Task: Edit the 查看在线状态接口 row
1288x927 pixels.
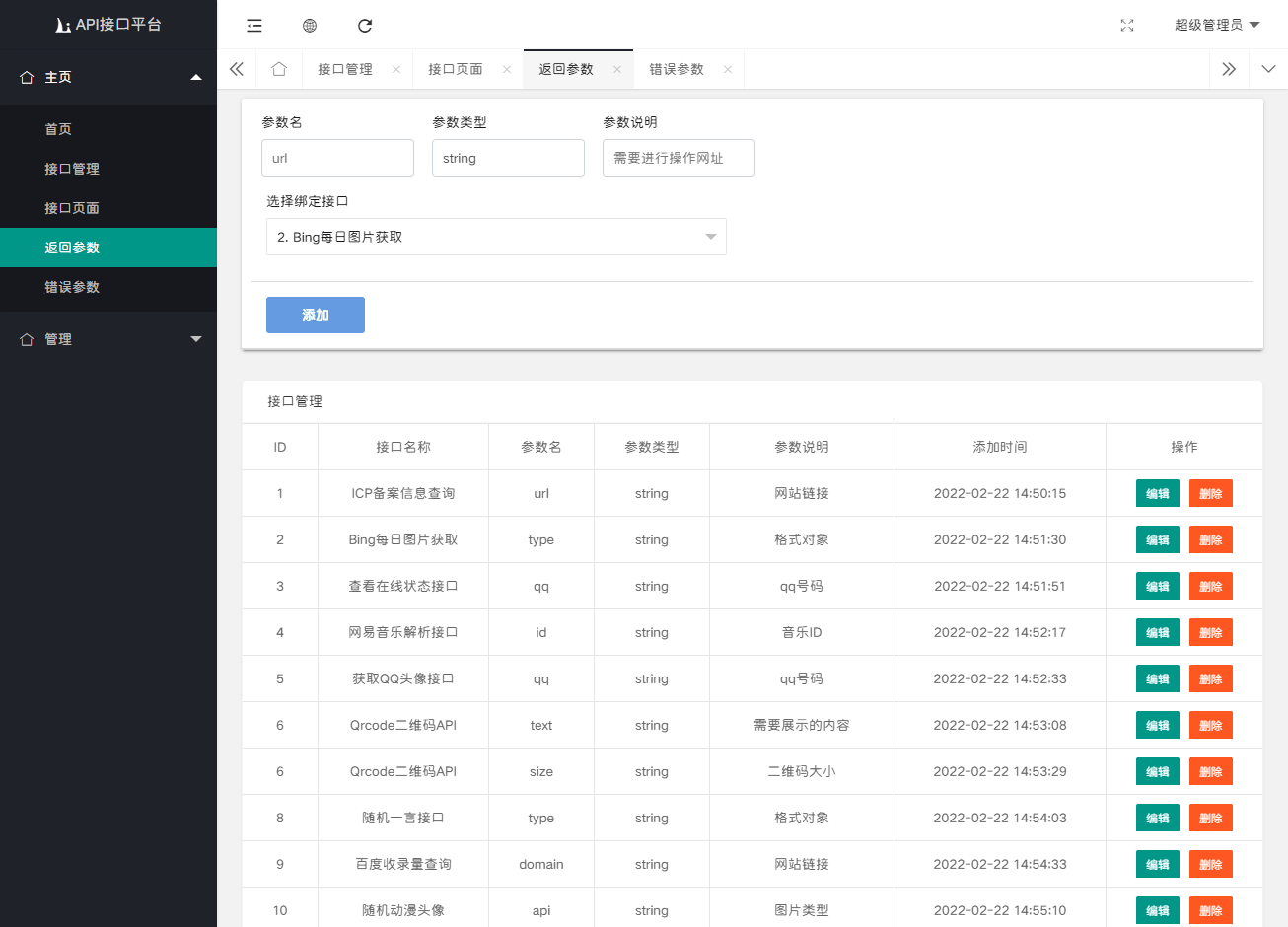Action: pyautogui.click(x=1158, y=587)
